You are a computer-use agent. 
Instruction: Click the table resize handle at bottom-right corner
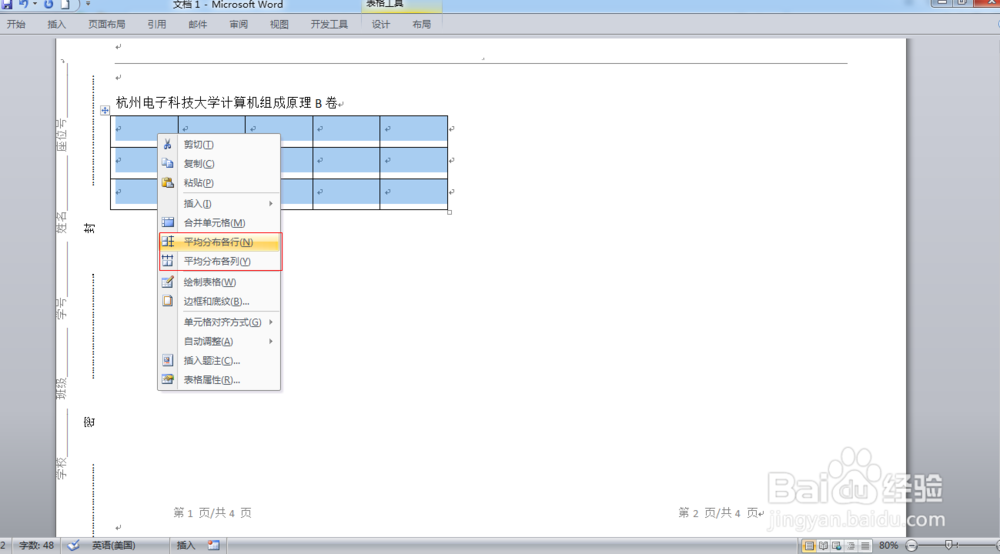[x=450, y=212]
